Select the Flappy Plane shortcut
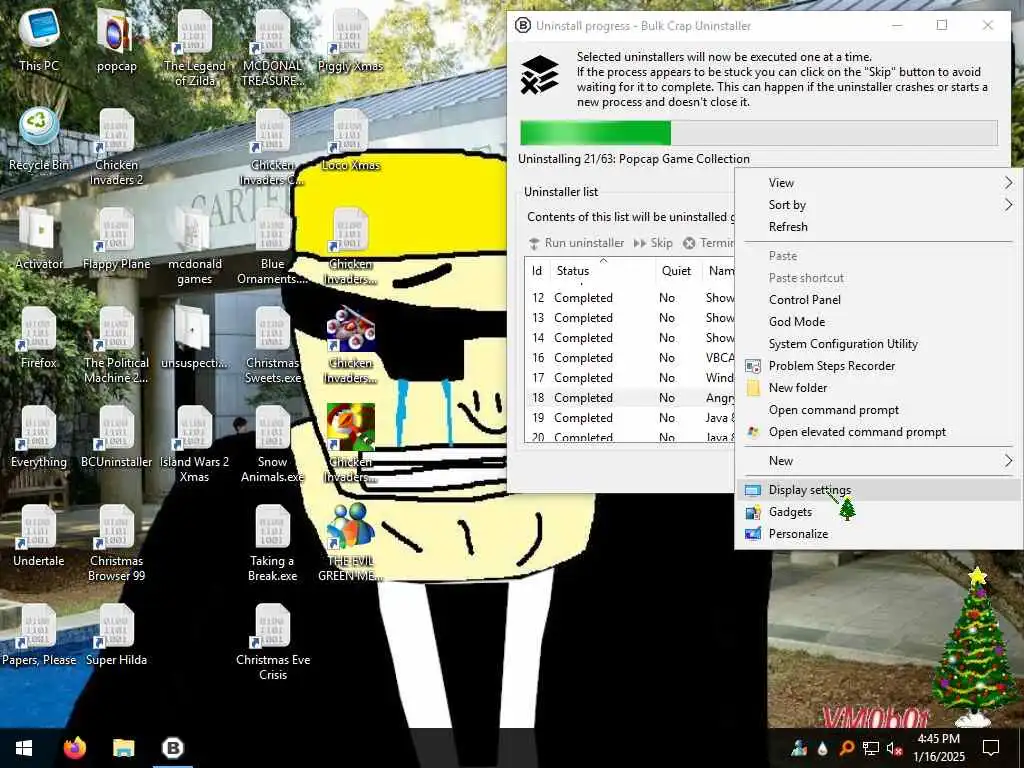The height and width of the screenshot is (768, 1024). (x=116, y=238)
